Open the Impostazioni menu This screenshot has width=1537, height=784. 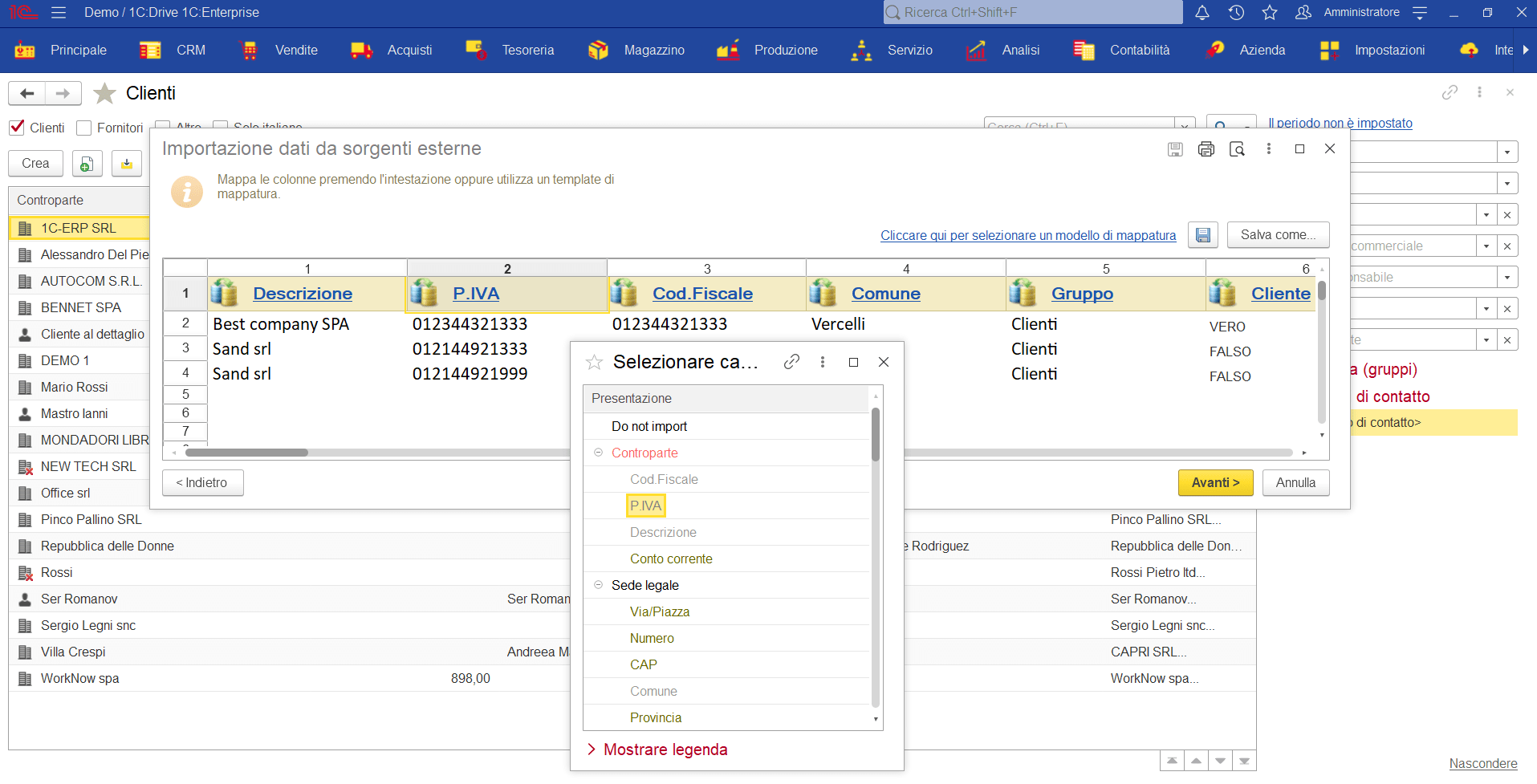coord(1372,50)
